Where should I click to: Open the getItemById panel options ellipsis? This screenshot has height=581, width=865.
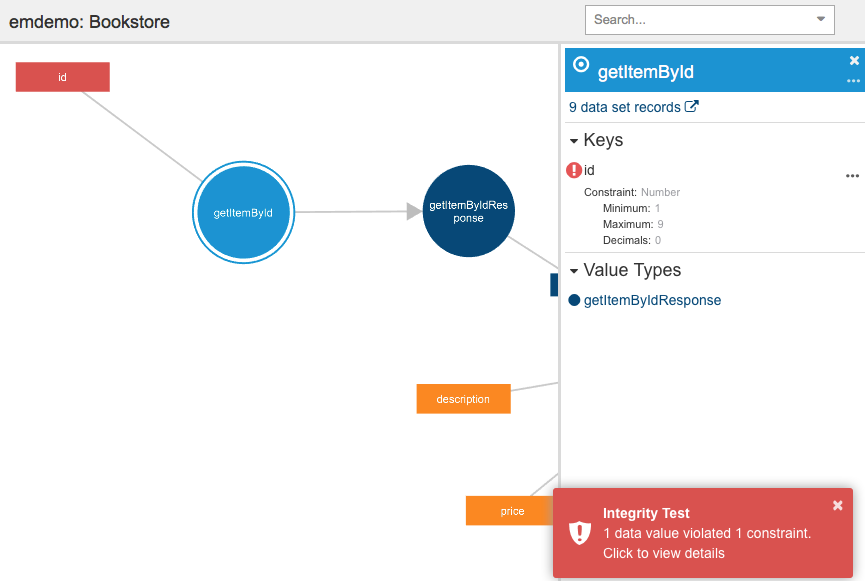[x=853, y=81]
